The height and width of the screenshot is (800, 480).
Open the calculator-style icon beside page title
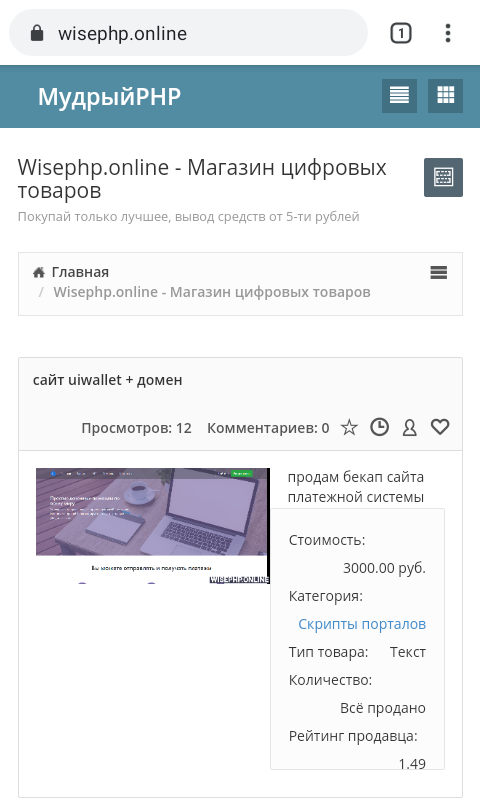(x=443, y=177)
